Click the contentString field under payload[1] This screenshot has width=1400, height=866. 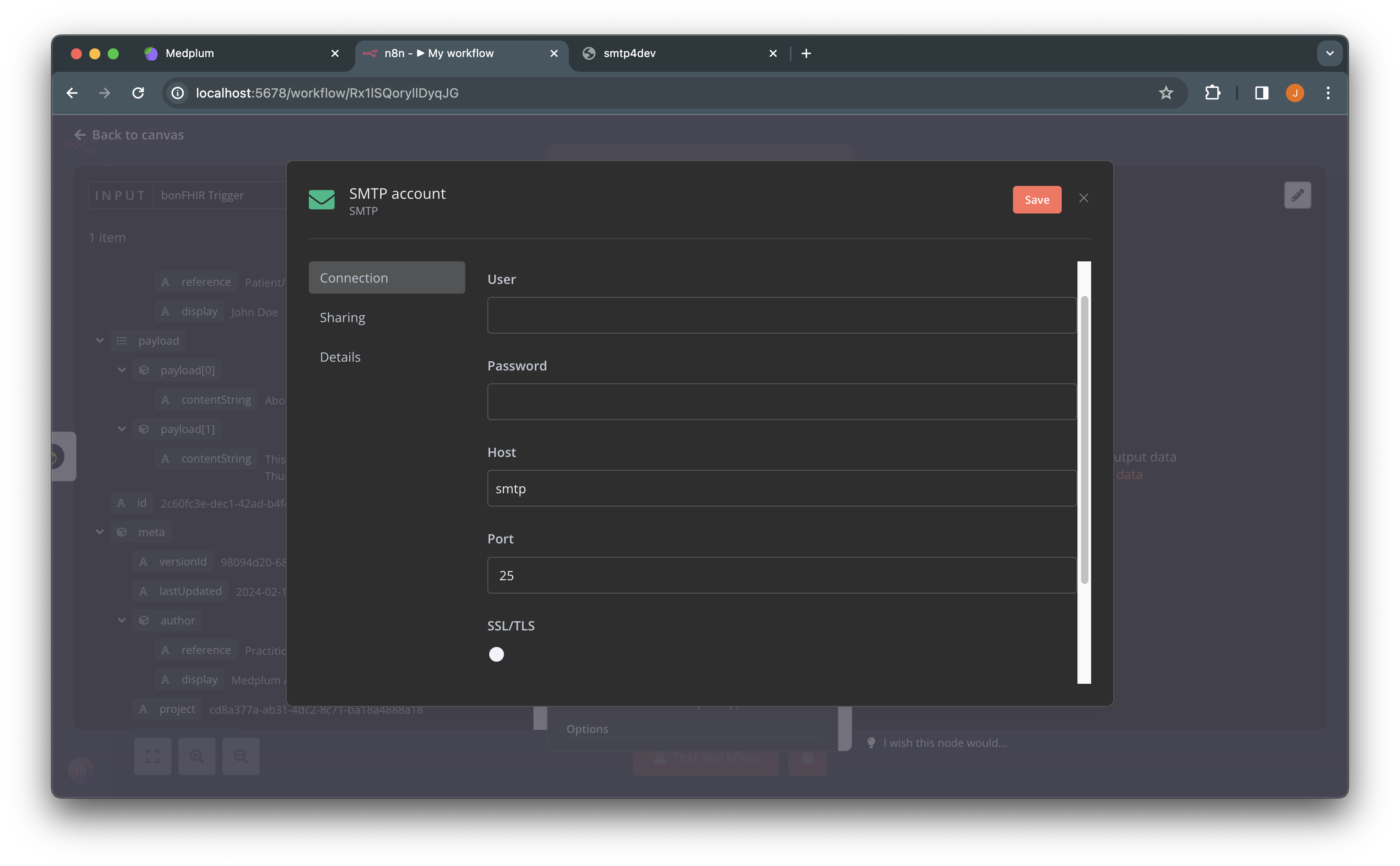point(206,459)
